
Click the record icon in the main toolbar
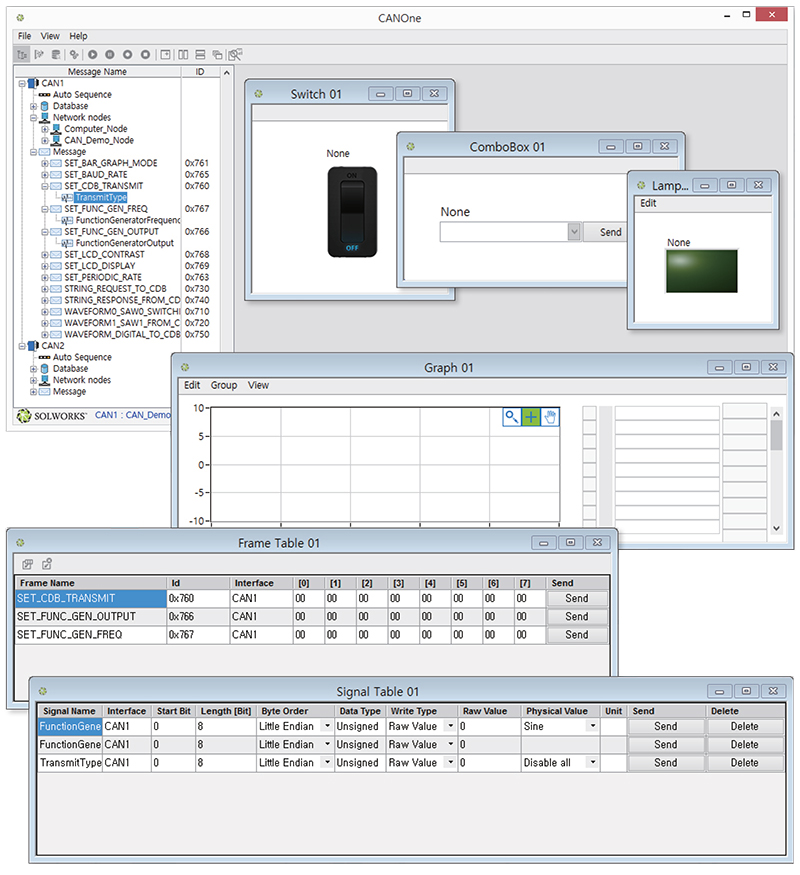click(x=128, y=55)
